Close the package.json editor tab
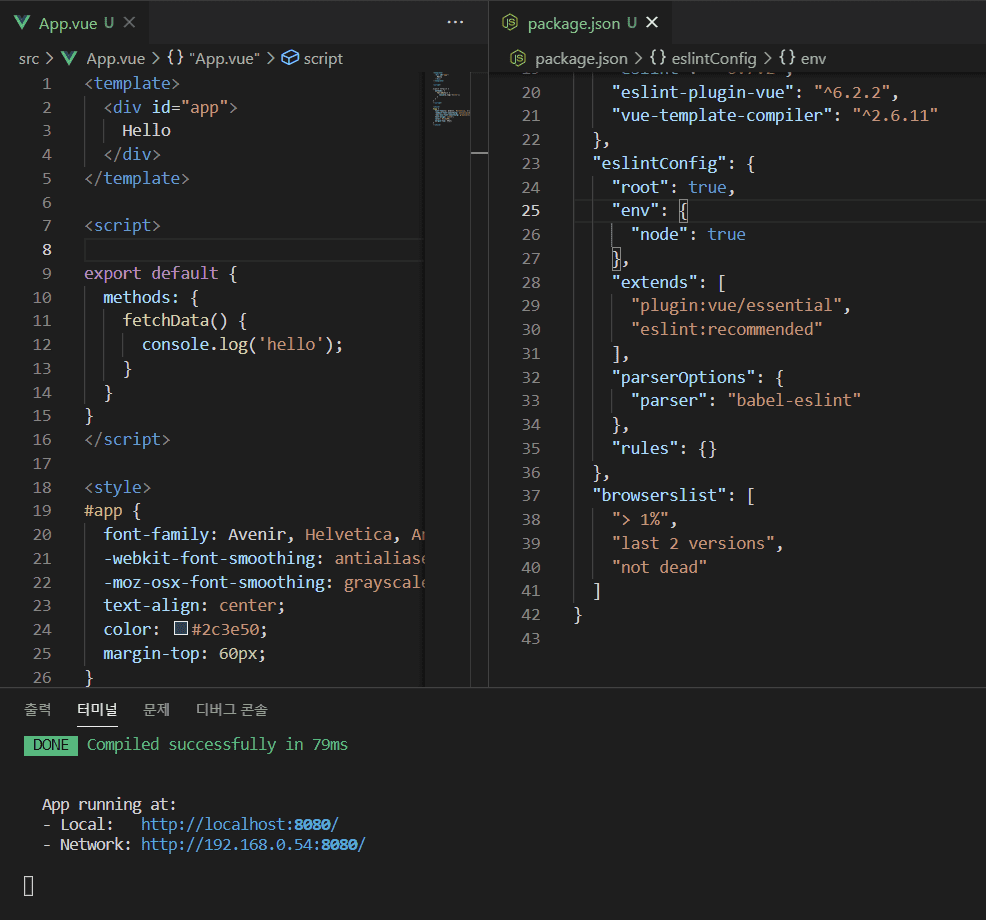The width and height of the screenshot is (986, 920). [x=653, y=22]
